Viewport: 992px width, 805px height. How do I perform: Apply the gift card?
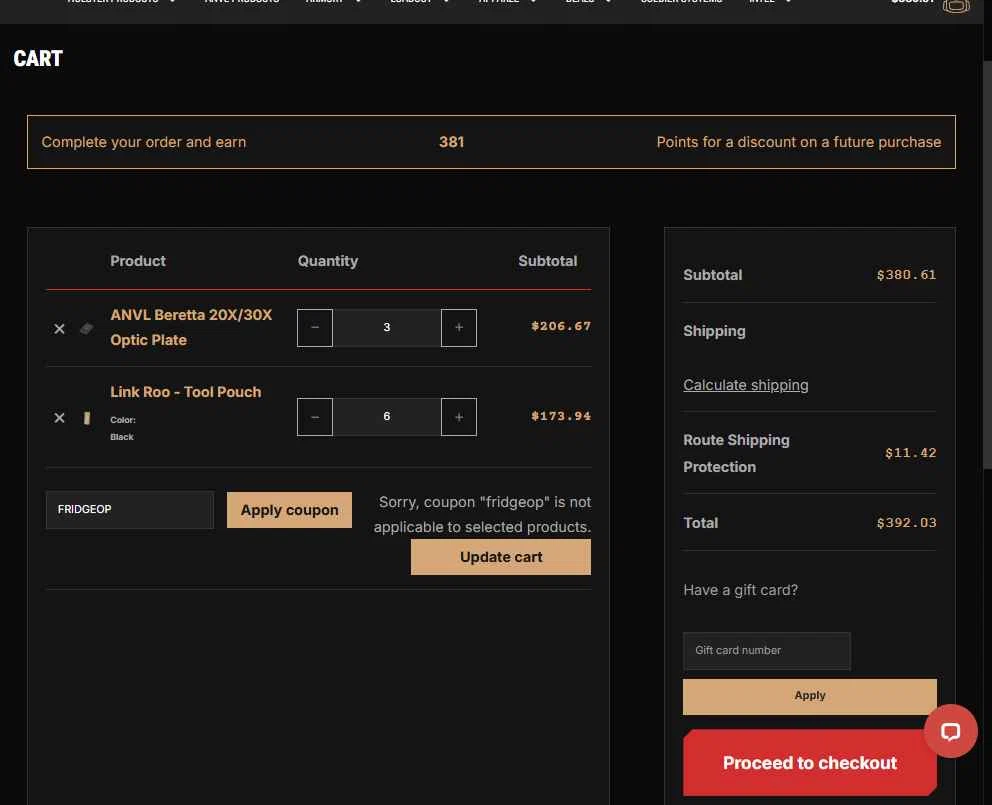click(x=810, y=696)
